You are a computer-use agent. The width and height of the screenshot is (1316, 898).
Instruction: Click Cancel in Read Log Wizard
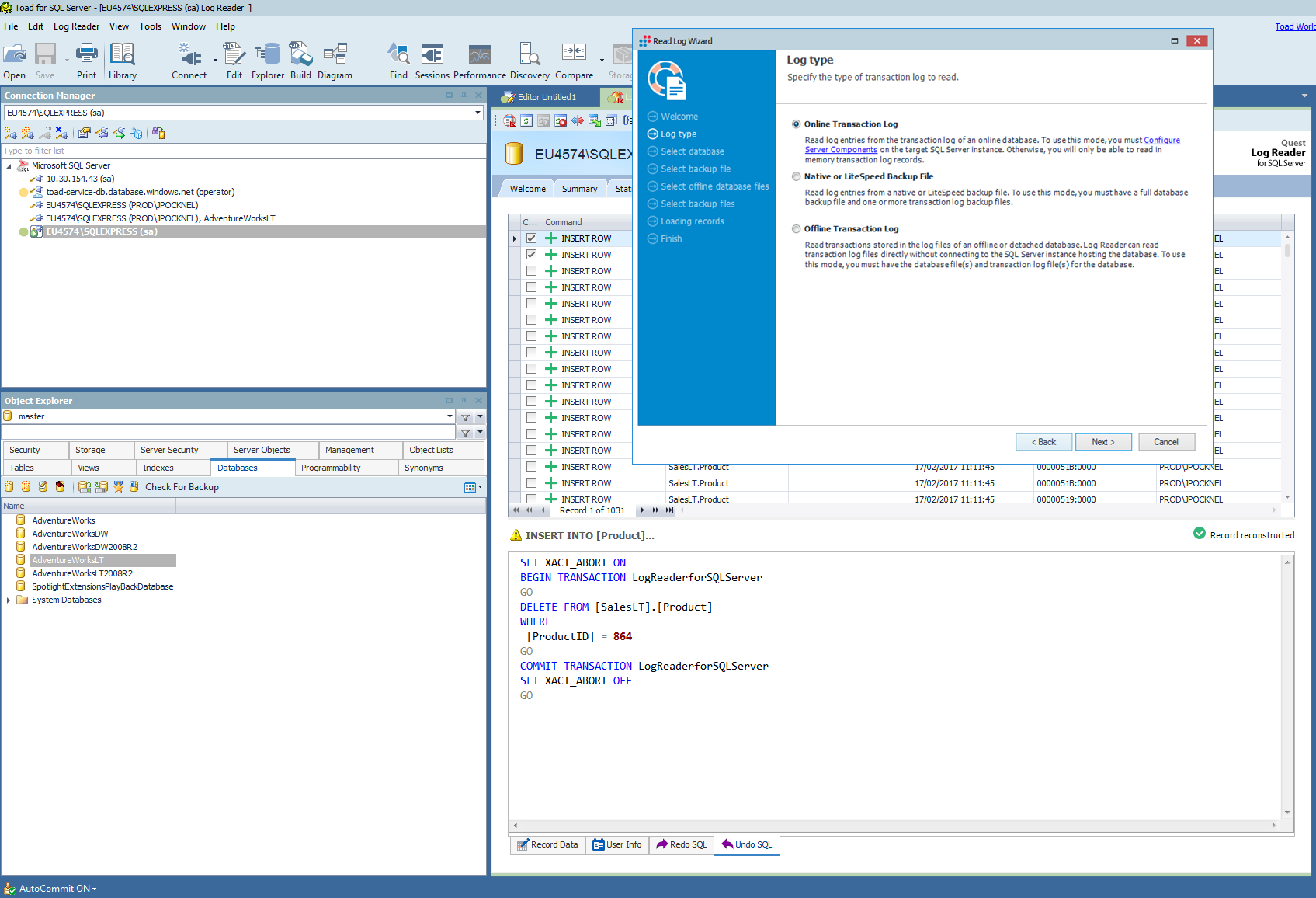[x=1166, y=442]
